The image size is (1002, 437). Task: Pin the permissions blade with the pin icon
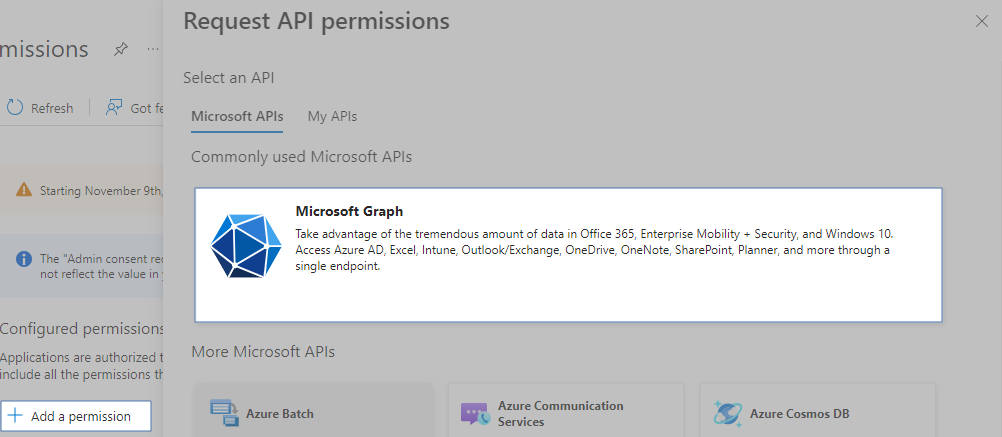pos(121,49)
